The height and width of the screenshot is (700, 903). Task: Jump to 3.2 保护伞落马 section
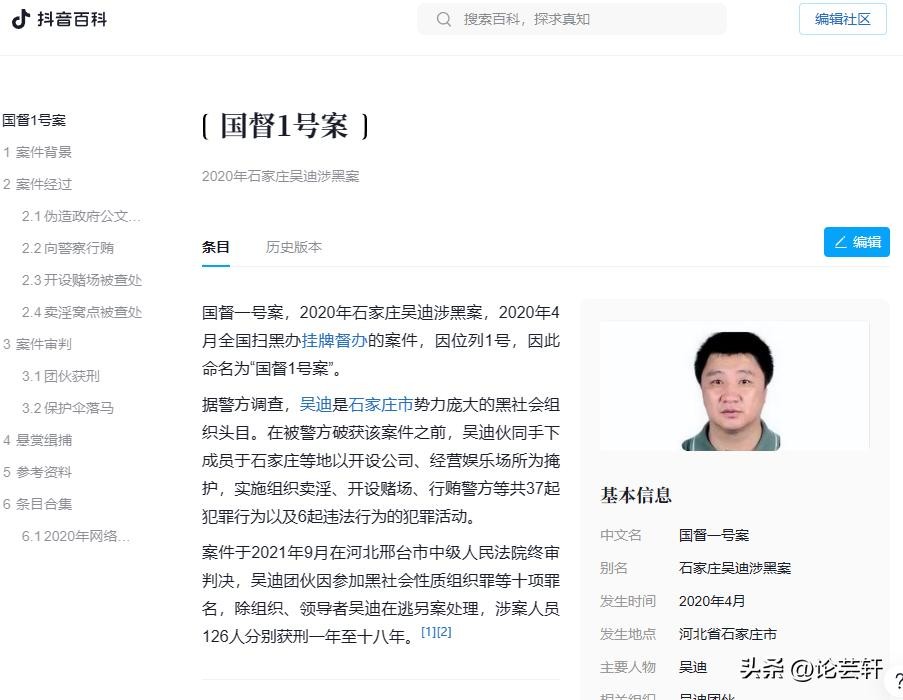tap(68, 408)
